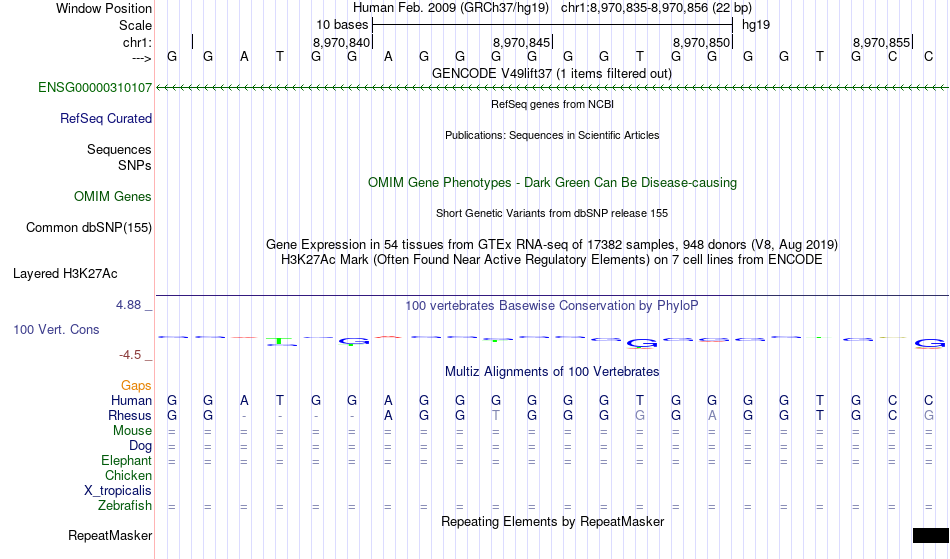Click Short Genetic Variants from dbSNP title

click(x=552, y=213)
